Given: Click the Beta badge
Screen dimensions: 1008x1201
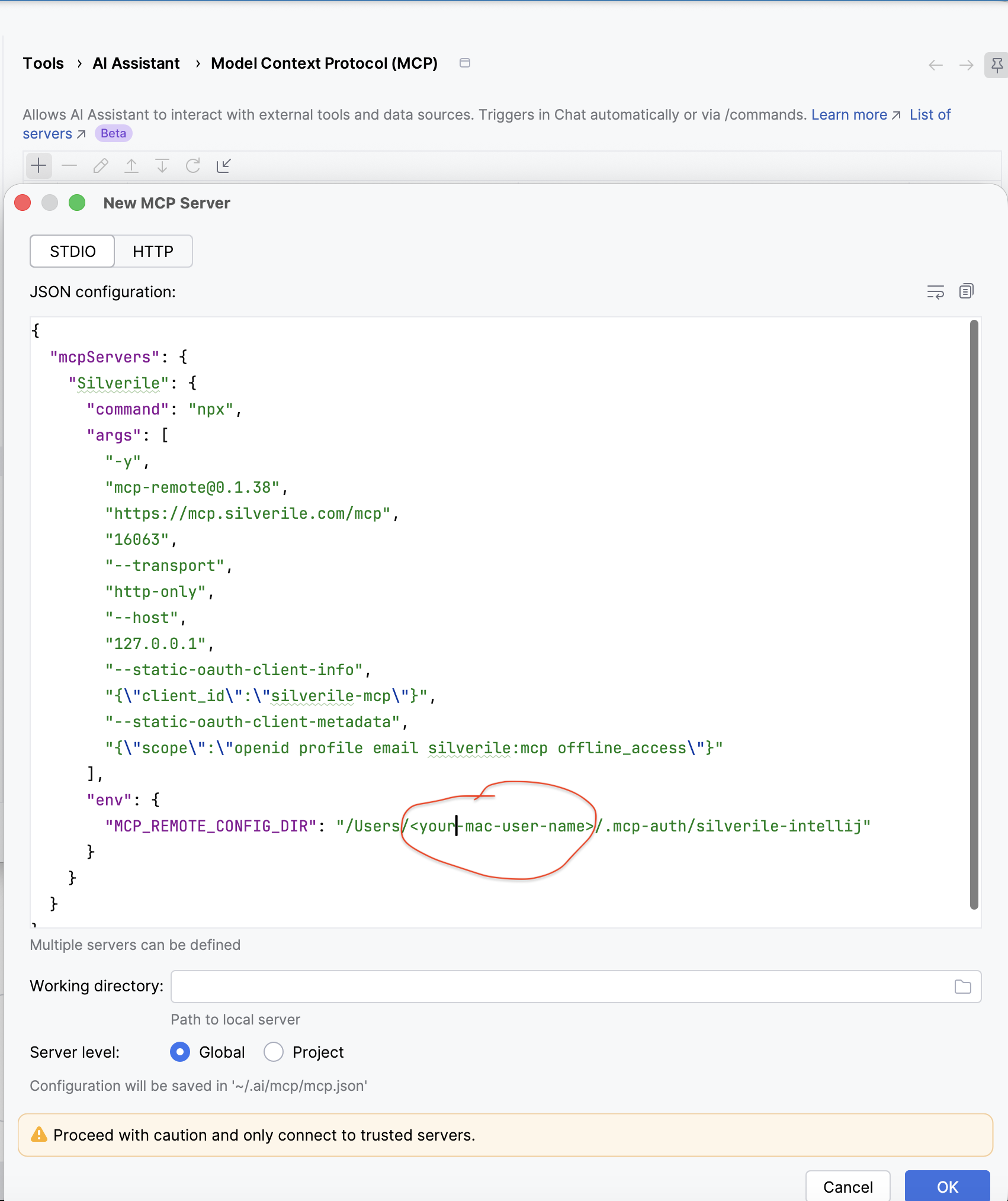Looking at the screenshot, I should pyautogui.click(x=113, y=134).
